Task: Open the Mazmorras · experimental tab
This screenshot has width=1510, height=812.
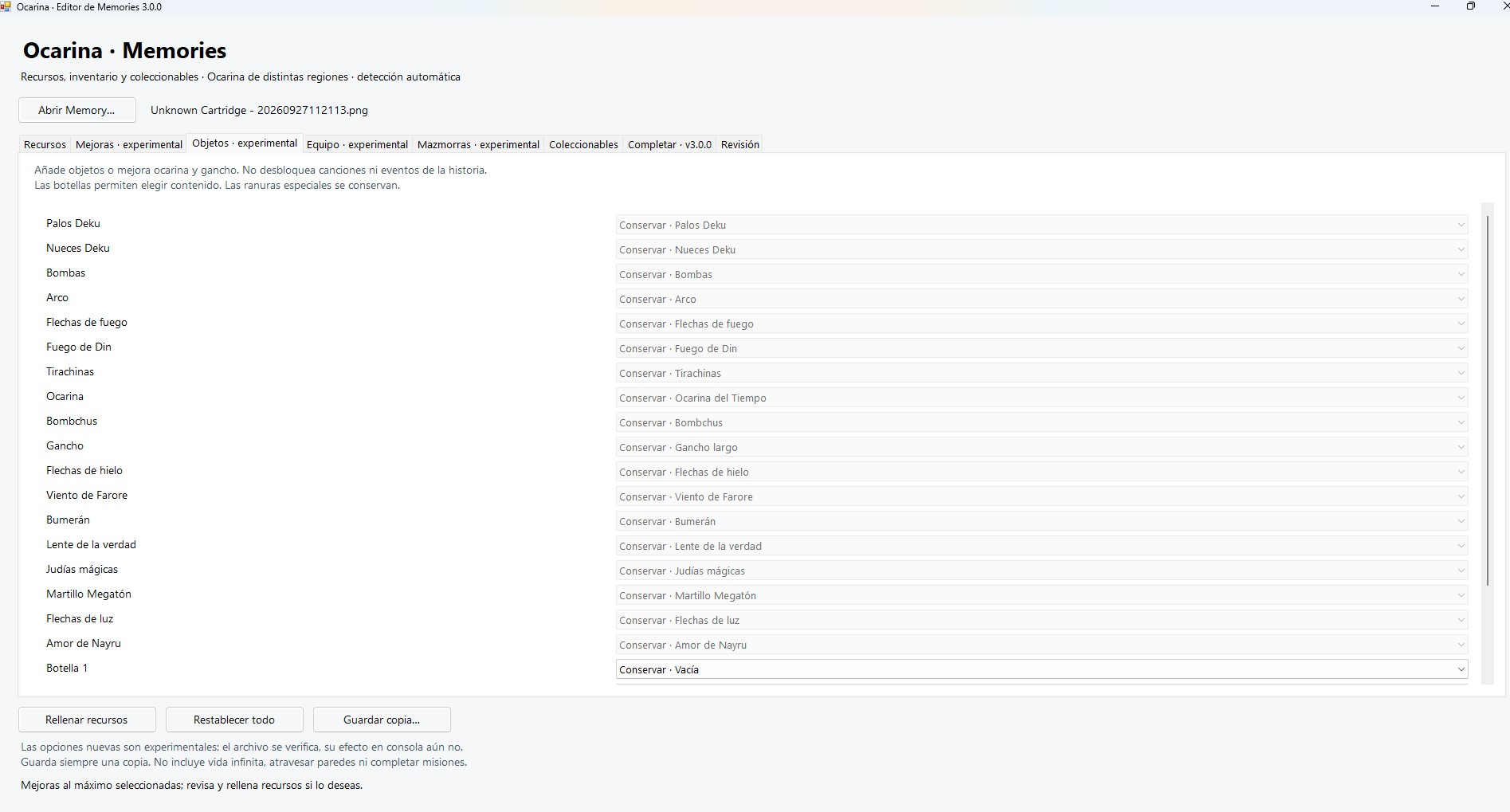Action: pyautogui.click(x=478, y=144)
